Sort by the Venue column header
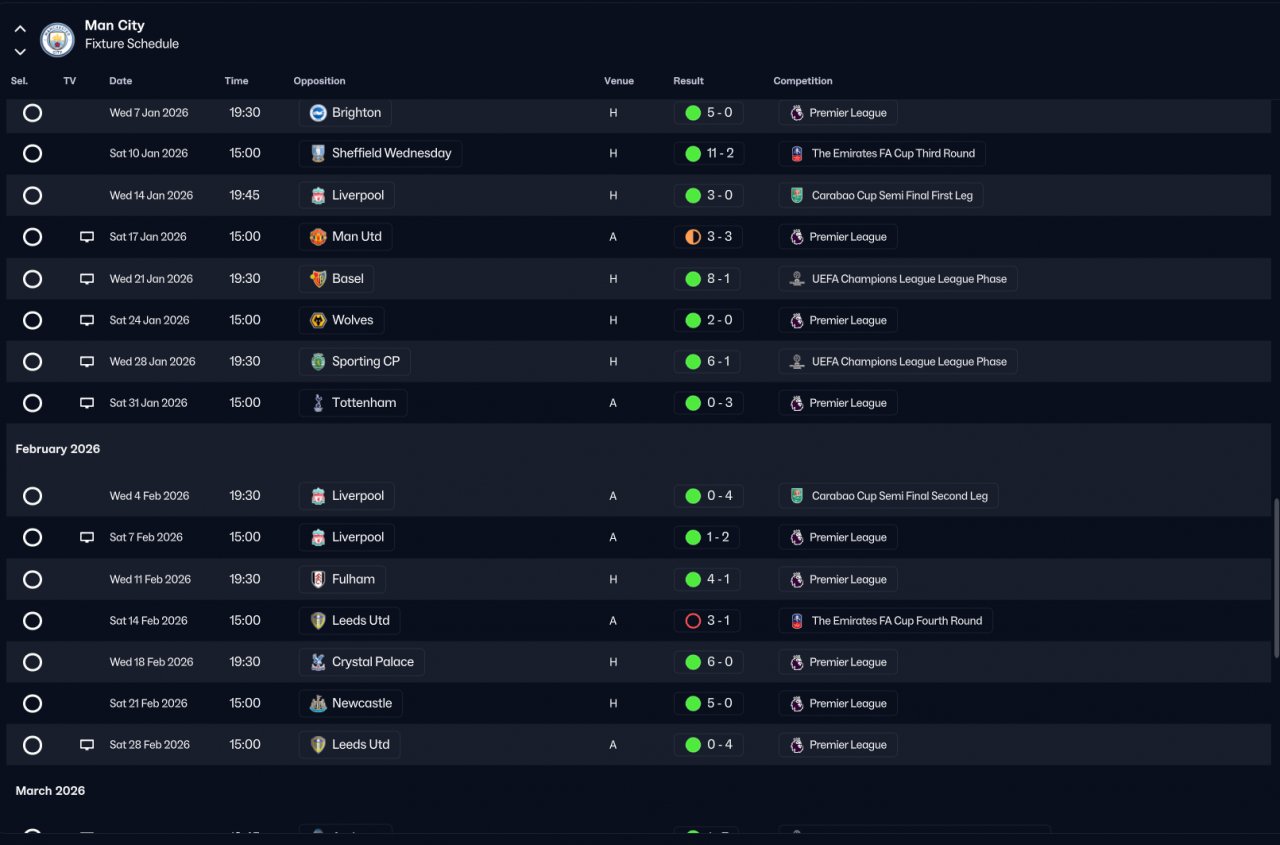1280x845 pixels. pyautogui.click(x=619, y=81)
